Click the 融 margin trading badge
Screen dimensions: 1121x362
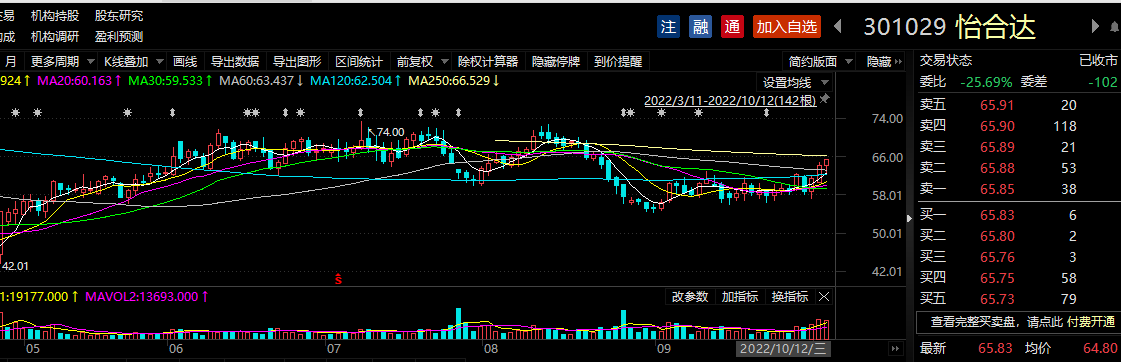pos(700,27)
